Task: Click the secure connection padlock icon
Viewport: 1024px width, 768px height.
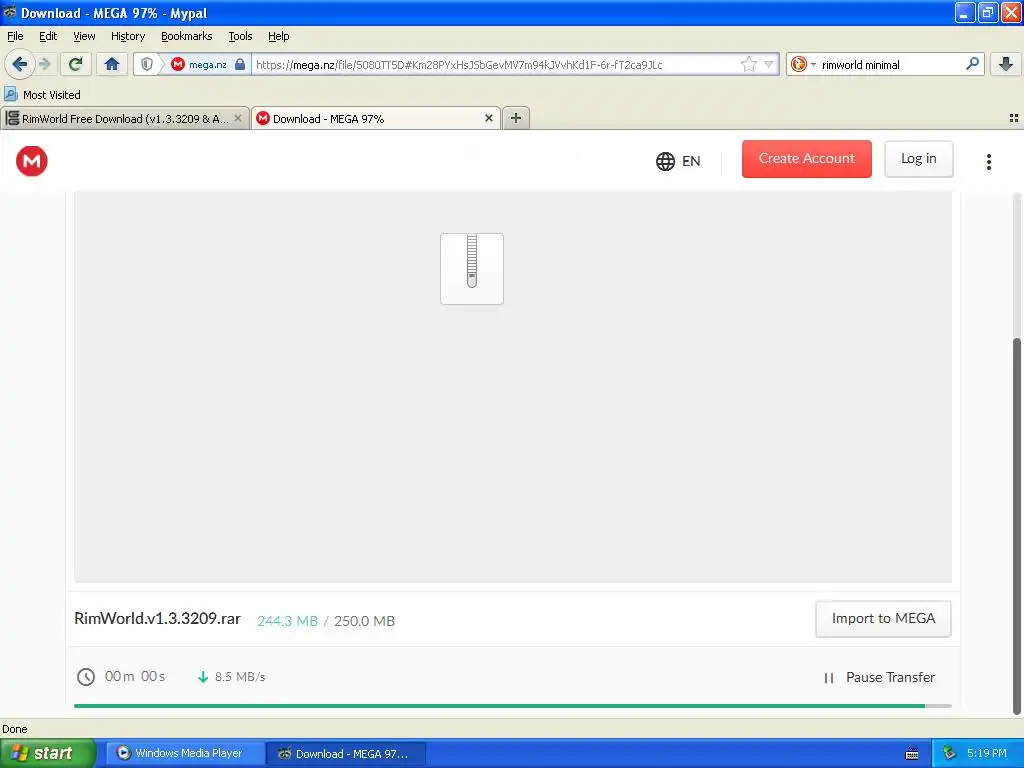Action: click(240, 64)
